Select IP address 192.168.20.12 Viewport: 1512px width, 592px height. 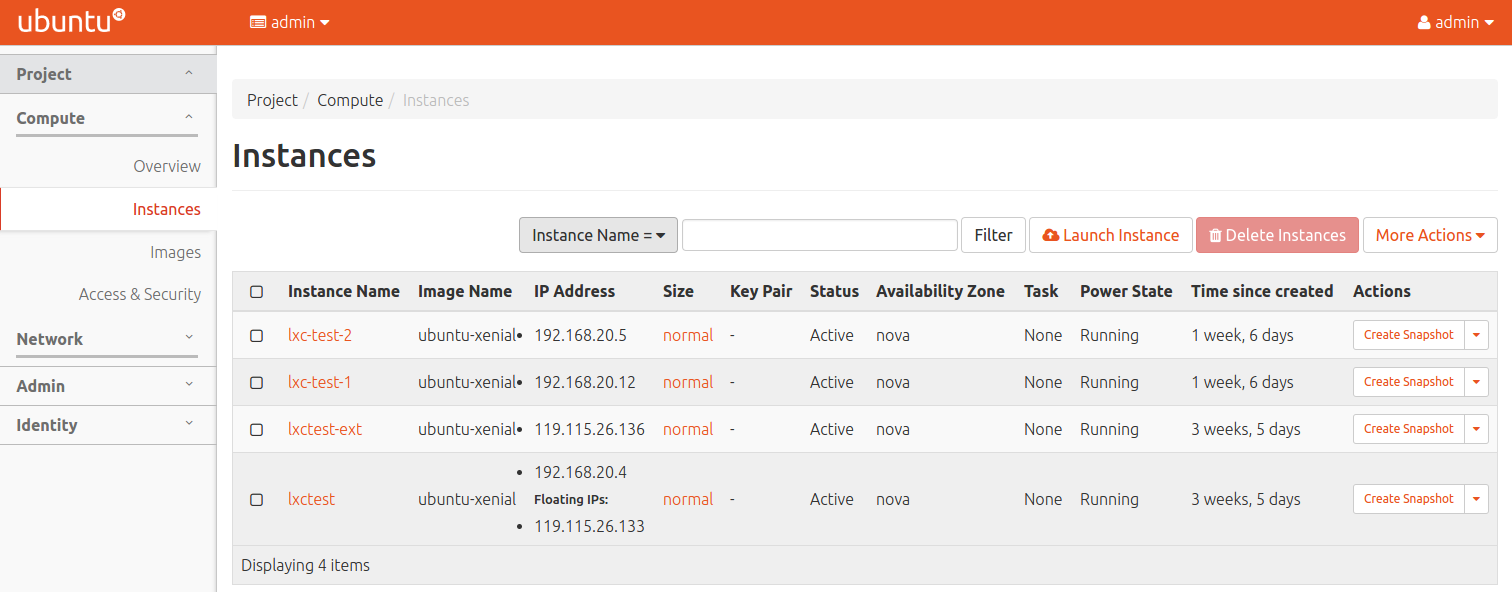click(x=584, y=382)
